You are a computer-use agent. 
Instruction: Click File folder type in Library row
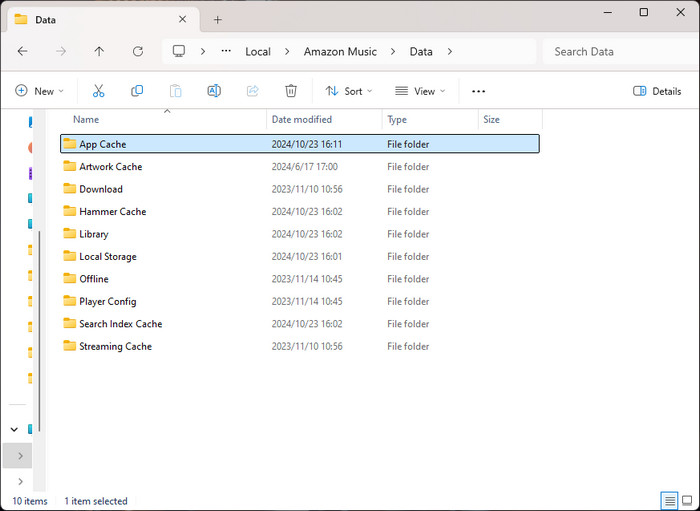click(x=408, y=234)
